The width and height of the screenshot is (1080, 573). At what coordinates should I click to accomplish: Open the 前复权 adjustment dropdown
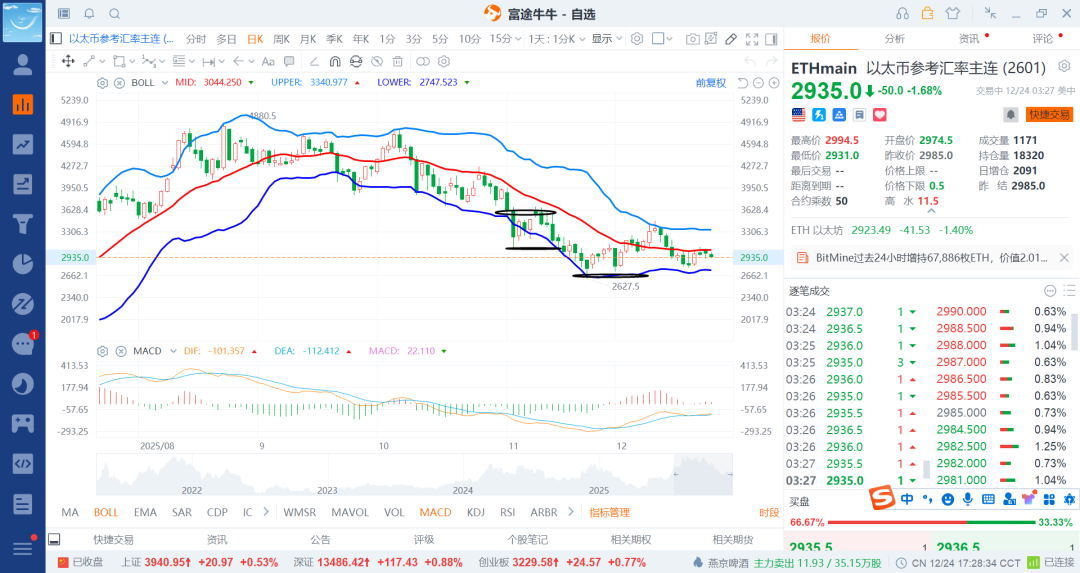click(711, 83)
